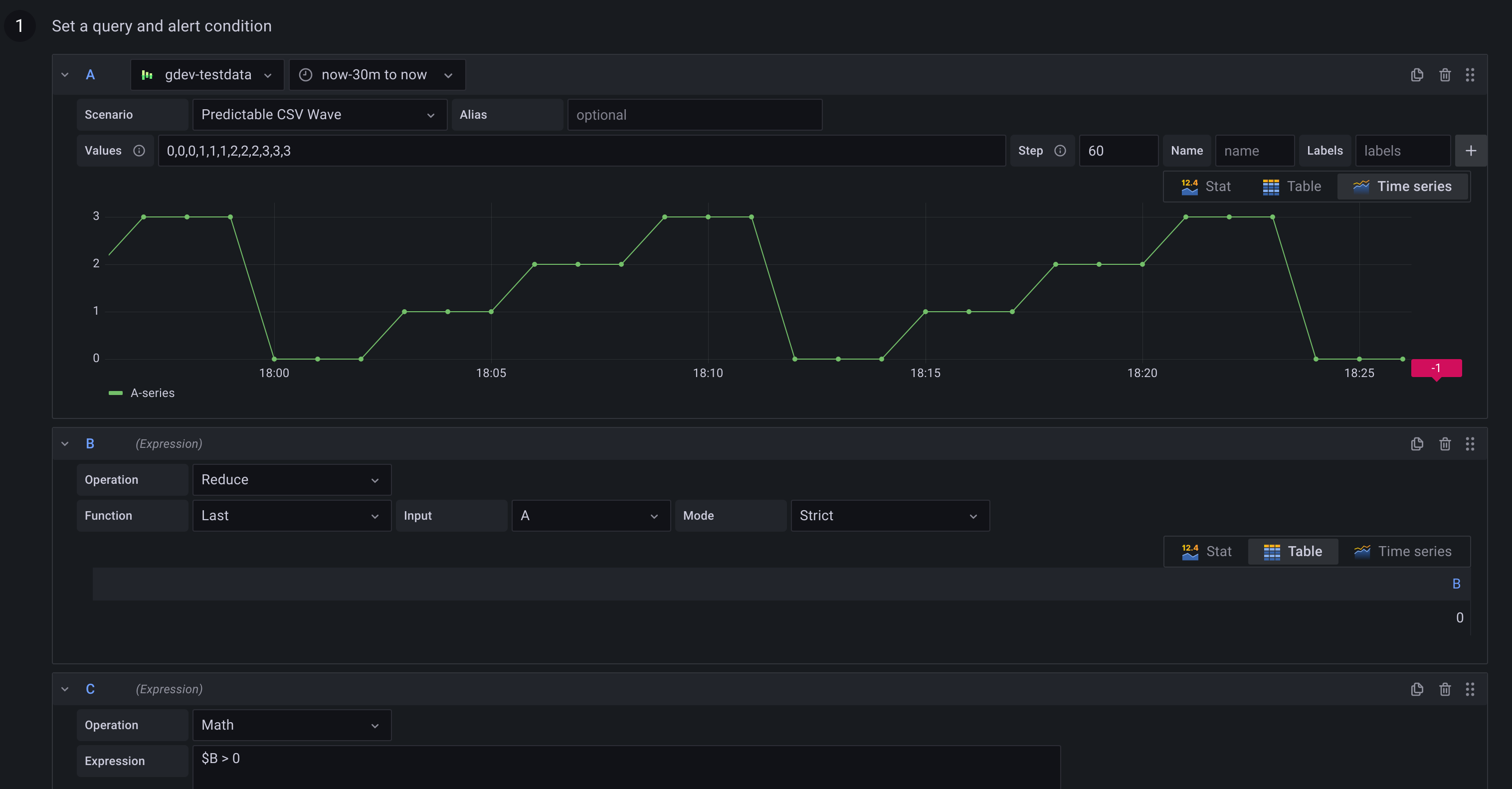
Task: Open the Predictable CSV Wave scenario dropdown
Action: tap(320, 115)
